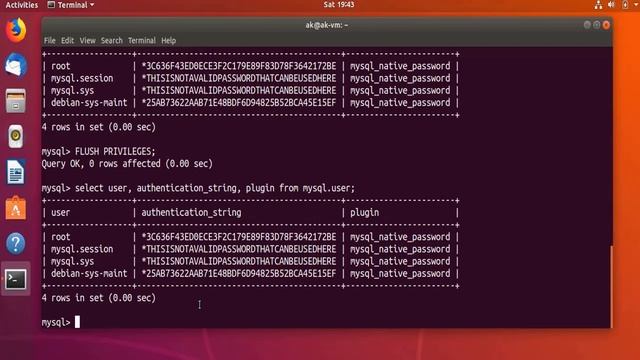
Task: Open Rhythmbox music player in dock
Action: coord(16,136)
